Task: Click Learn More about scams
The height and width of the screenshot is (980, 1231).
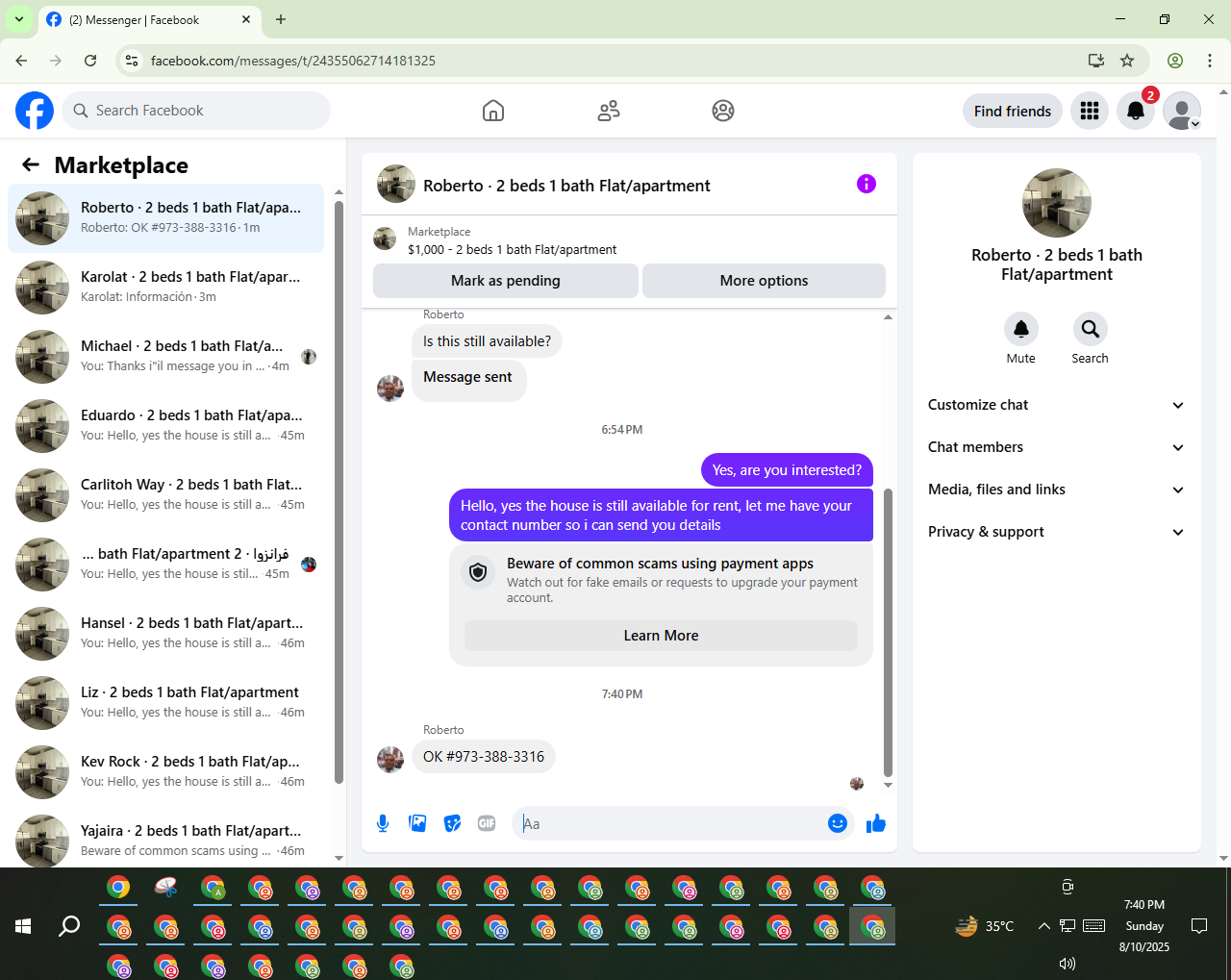Action: tap(661, 636)
